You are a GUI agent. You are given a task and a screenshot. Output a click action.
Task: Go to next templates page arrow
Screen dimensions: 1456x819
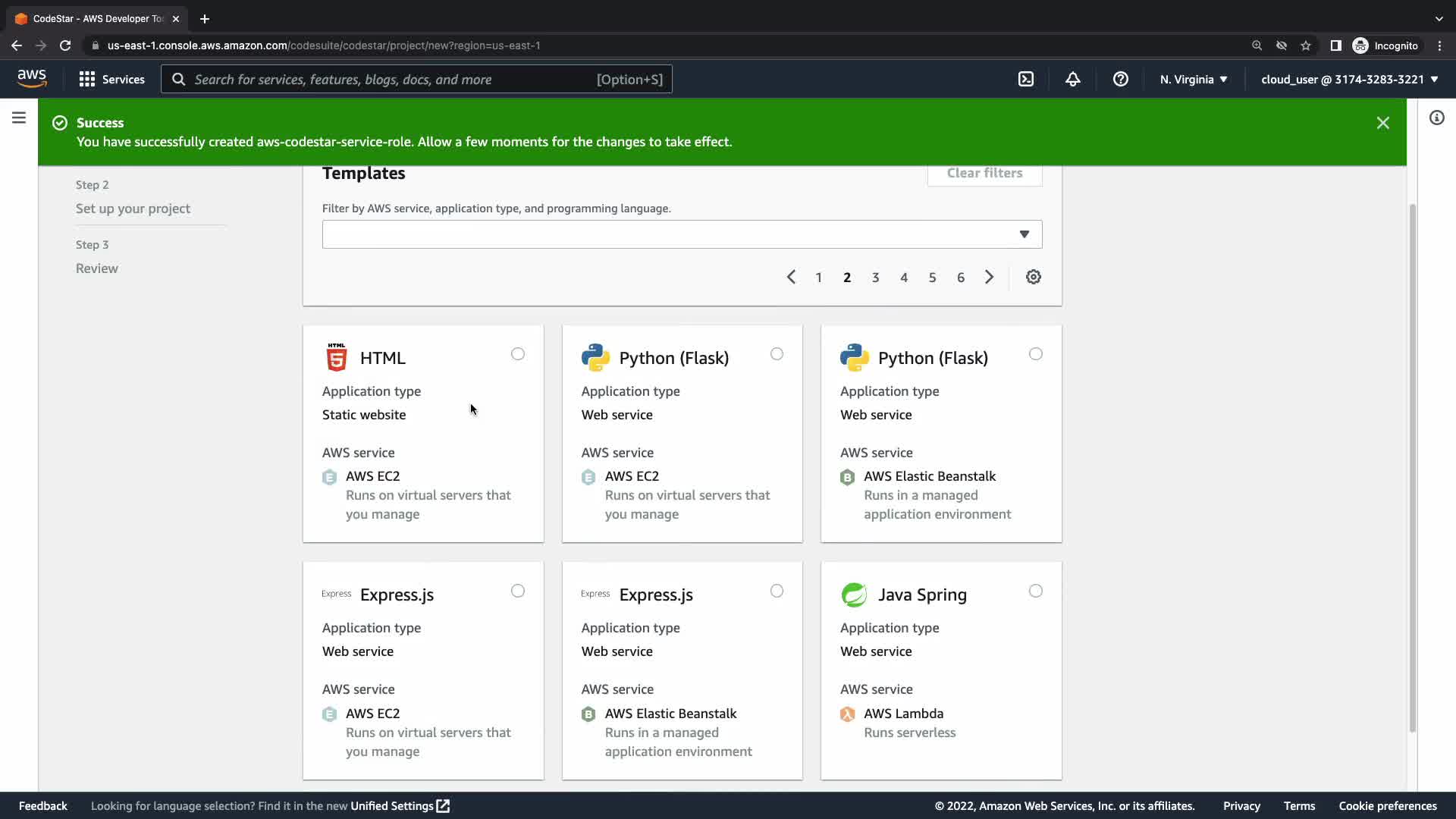pyautogui.click(x=989, y=277)
